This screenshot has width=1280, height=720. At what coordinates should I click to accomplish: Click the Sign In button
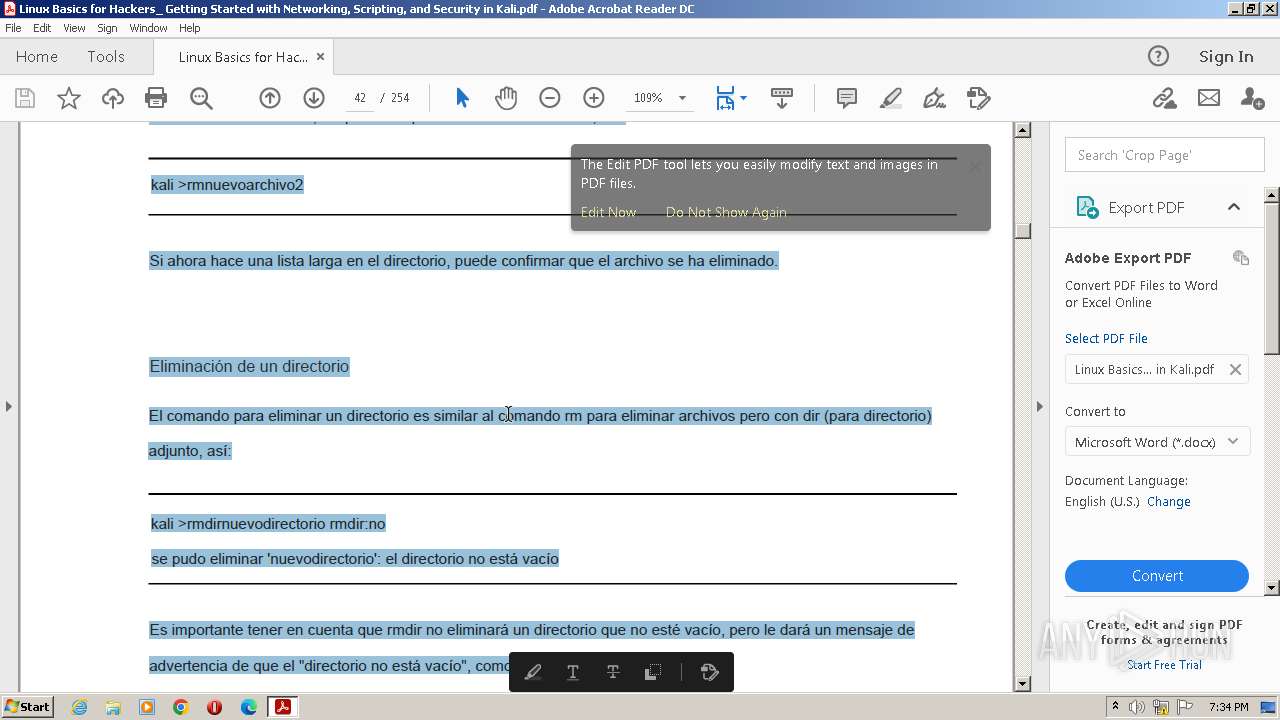[x=1226, y=57]
